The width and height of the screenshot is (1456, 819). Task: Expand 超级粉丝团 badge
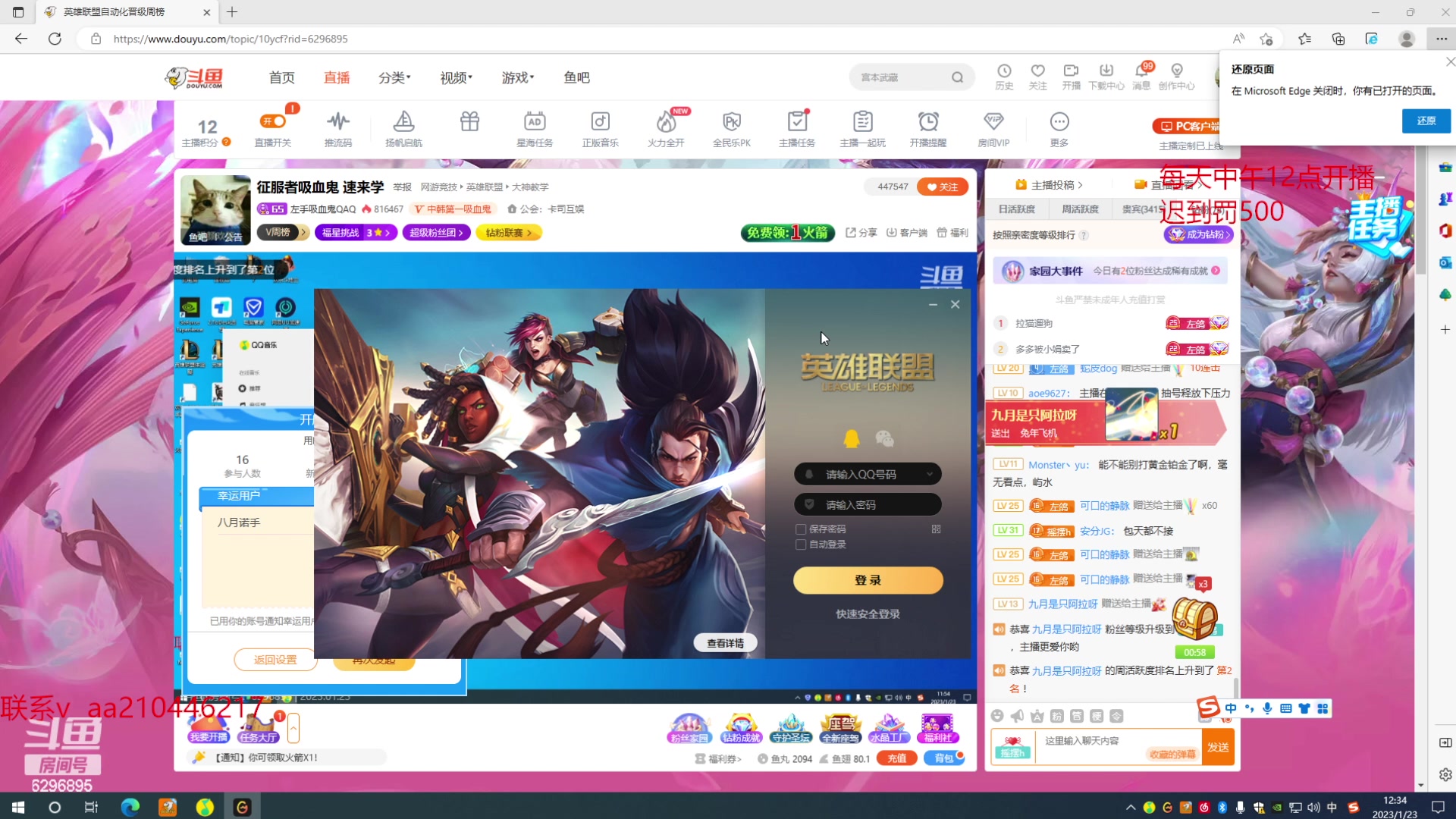click(x=436, y=232)
